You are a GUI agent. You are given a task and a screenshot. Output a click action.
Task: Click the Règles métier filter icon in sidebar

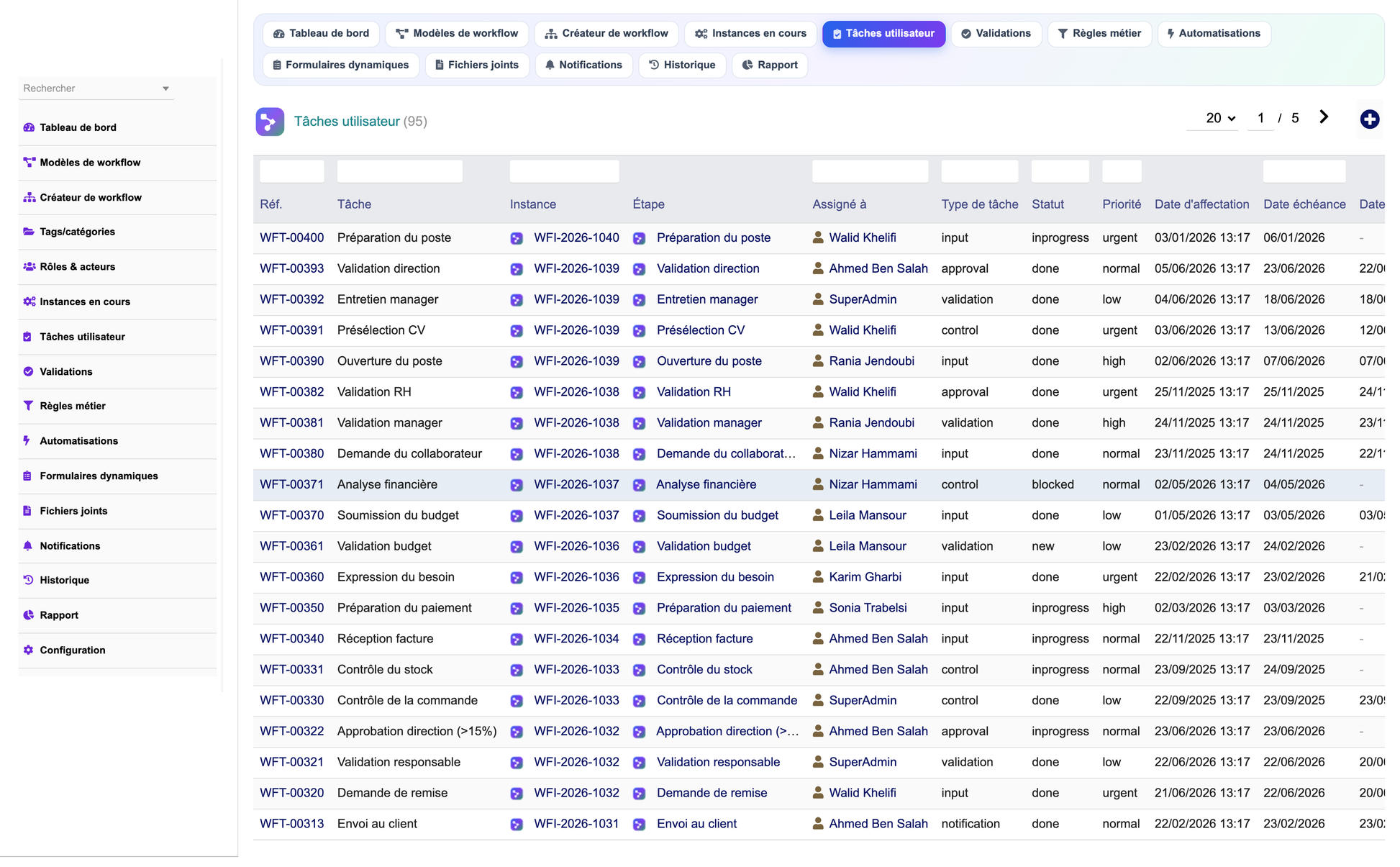(28, 406)
